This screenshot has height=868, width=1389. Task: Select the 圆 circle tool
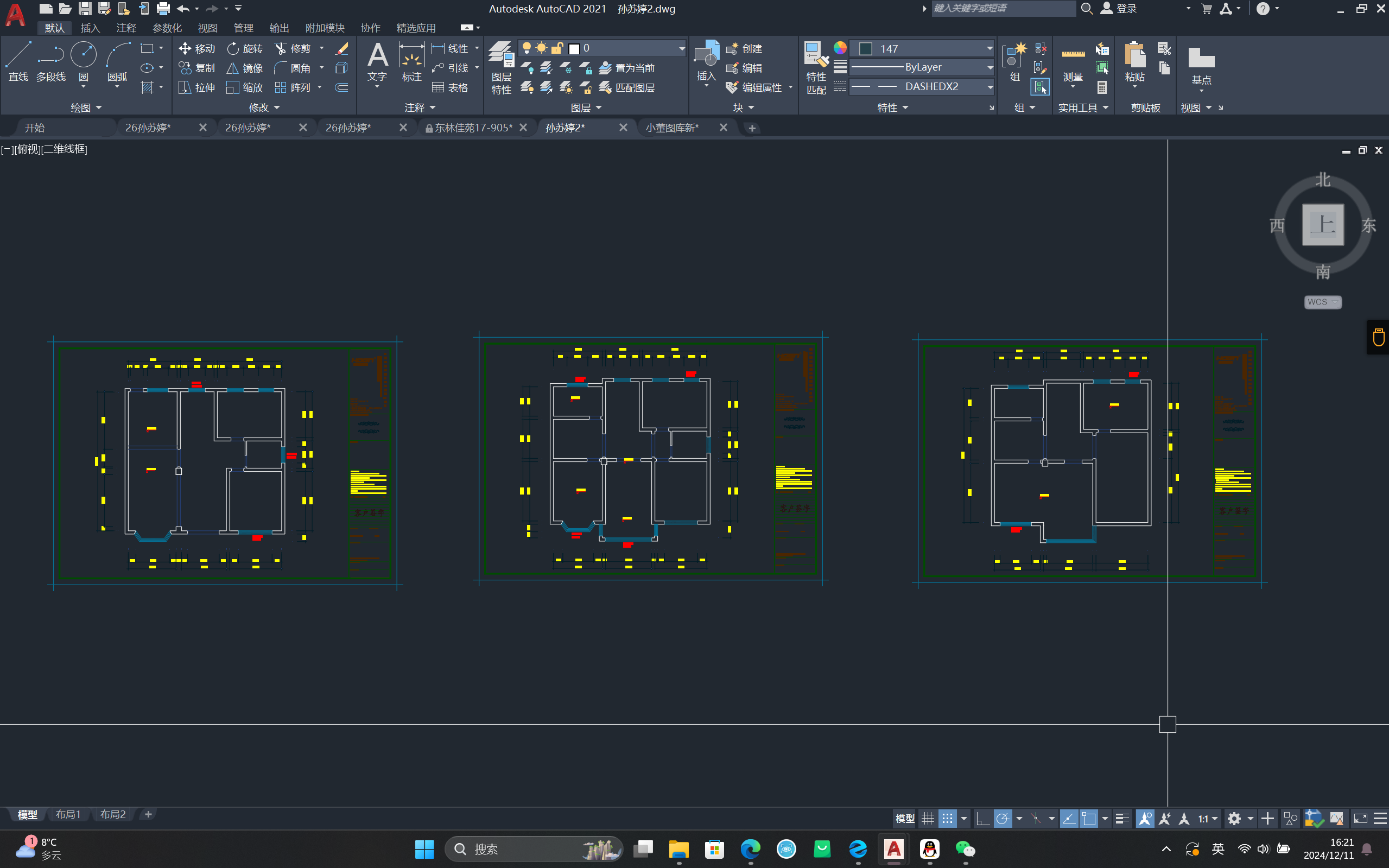[83, 61]
